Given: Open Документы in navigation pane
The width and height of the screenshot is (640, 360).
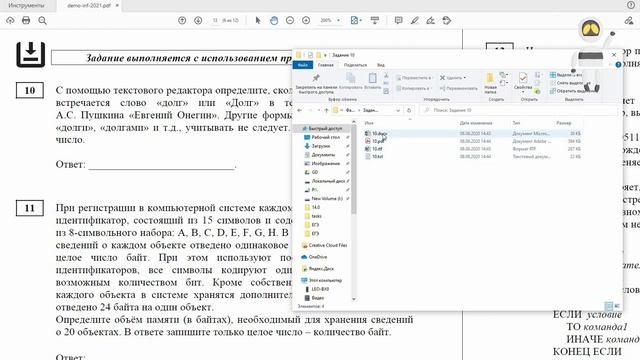Looking at the screenshot, I should [323, 155].
